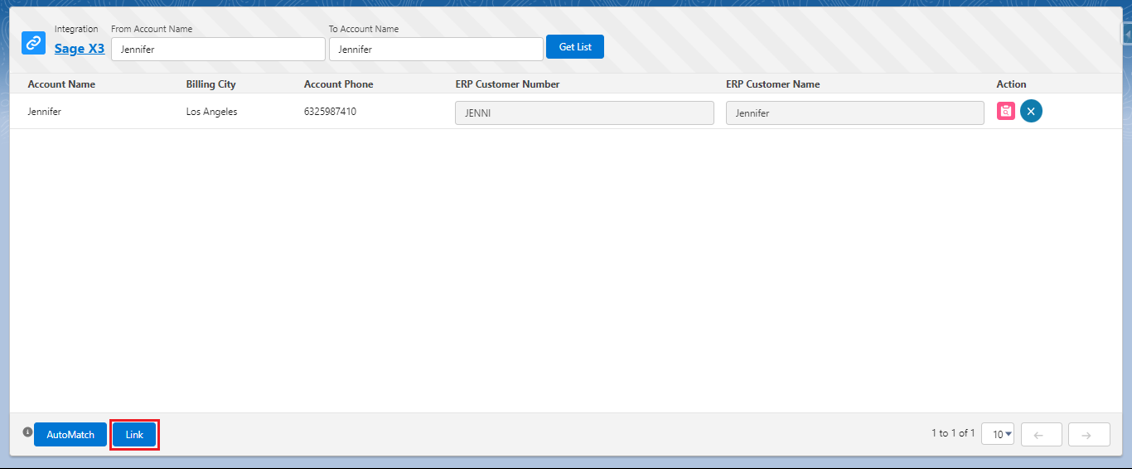Click the gray info icon beside AutoMatch
Image resolution: width=1132 pixels, height=469 pixels.
click(x=27, y=433)
